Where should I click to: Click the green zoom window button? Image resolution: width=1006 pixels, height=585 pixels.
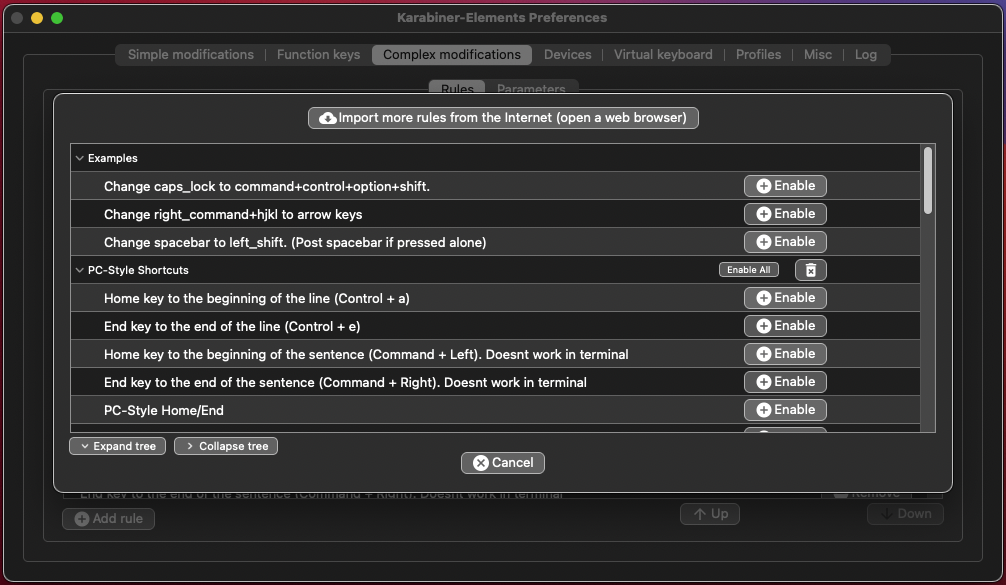(x=57, y=18)
